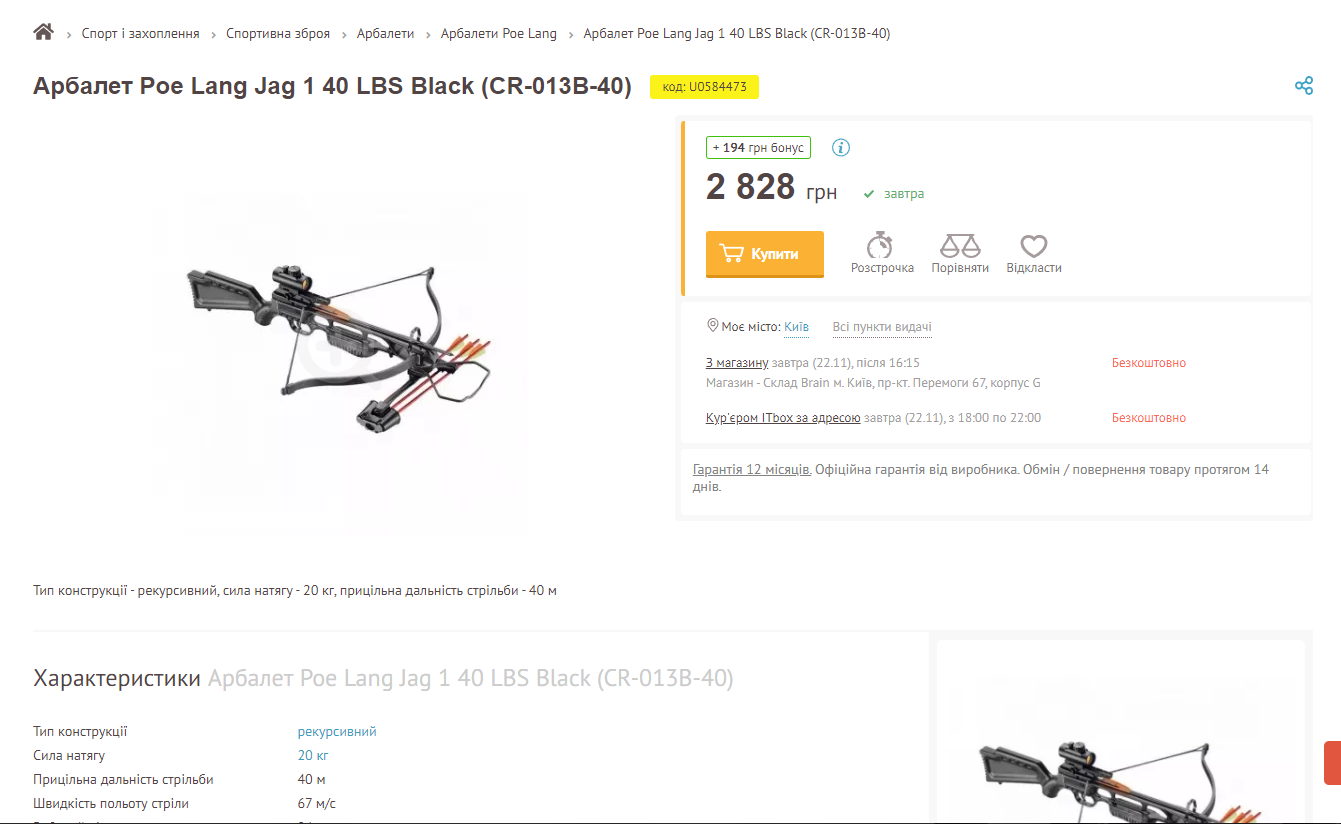The height and width of the screenshot is (824, 1341).
Task: Buy the crossbow with Купити button
Action: [x=765, y=254]
